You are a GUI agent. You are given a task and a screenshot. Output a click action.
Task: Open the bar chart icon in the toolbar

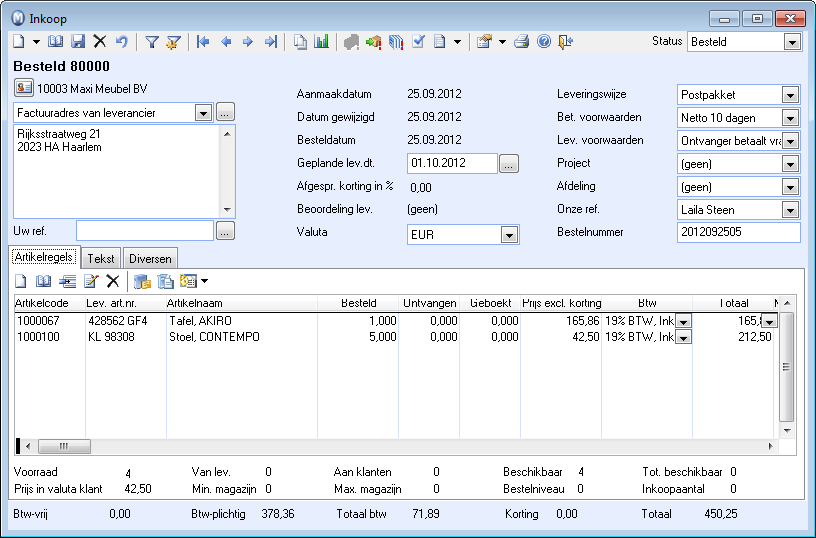(x=322, y=42)
